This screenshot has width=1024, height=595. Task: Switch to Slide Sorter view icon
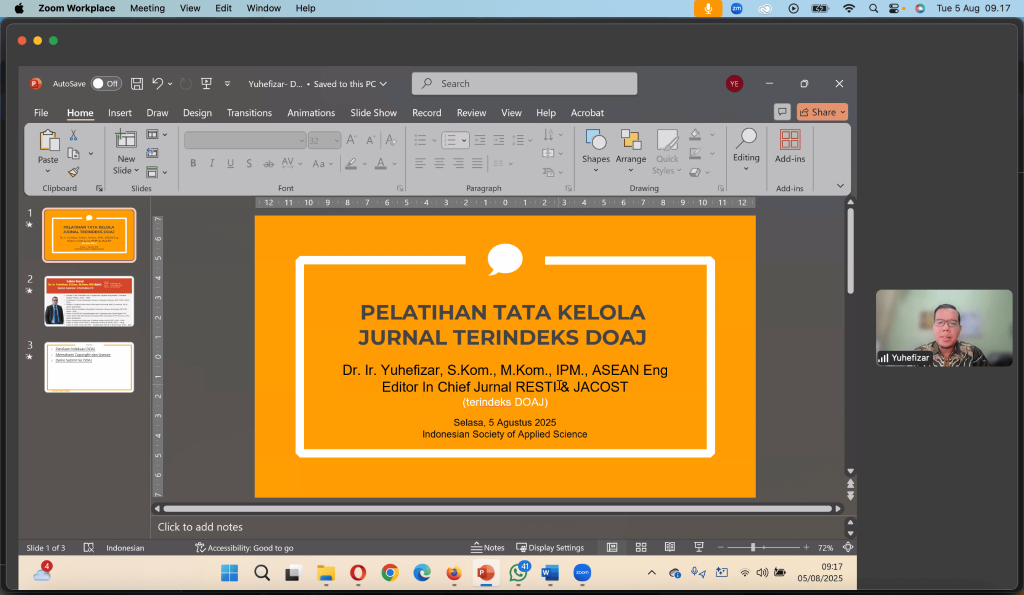[641, 547]
